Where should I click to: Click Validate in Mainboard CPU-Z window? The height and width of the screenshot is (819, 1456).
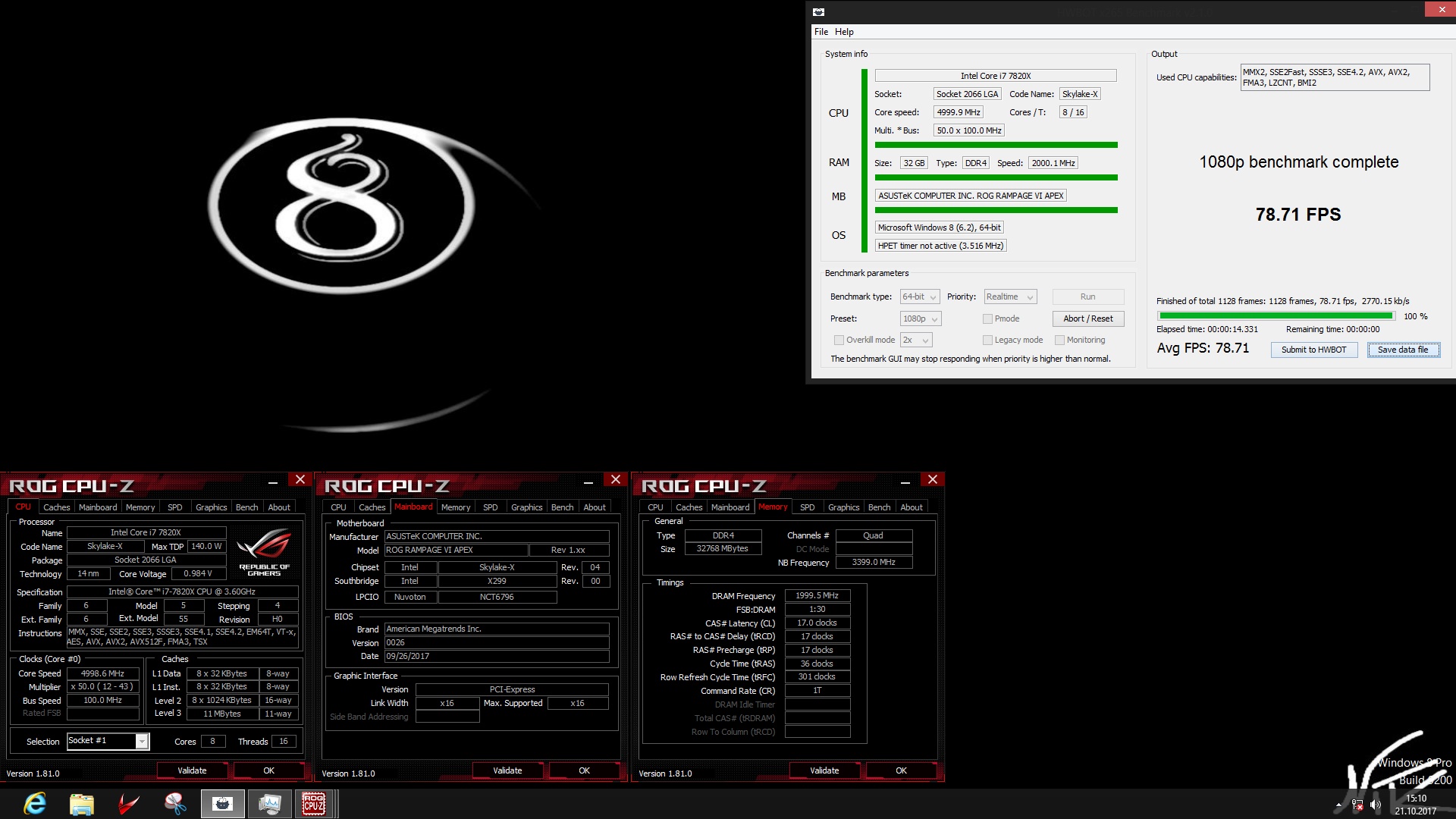pos(507,770)
